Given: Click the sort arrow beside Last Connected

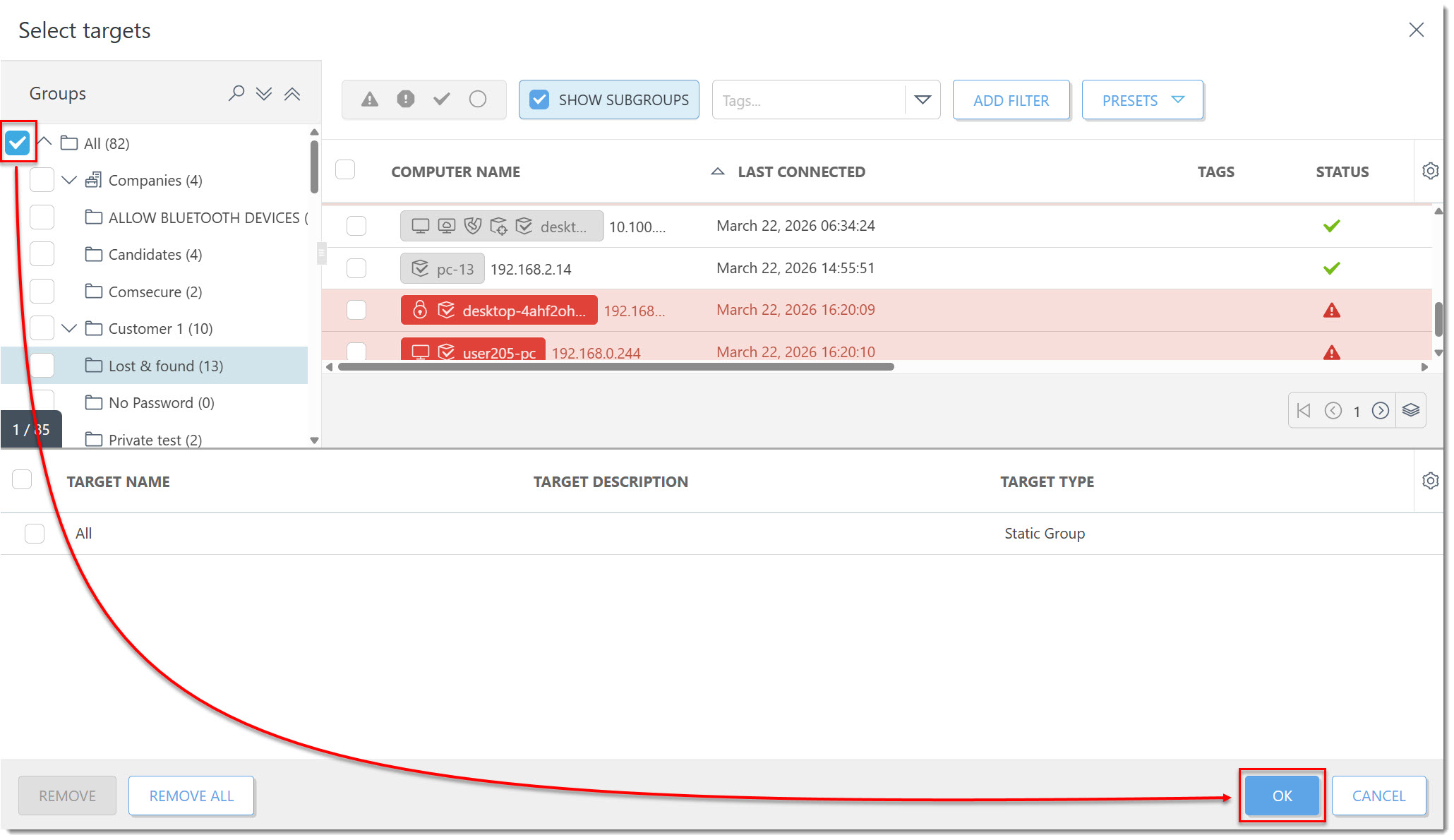Looking at the screenshot, I should [718, 172].
